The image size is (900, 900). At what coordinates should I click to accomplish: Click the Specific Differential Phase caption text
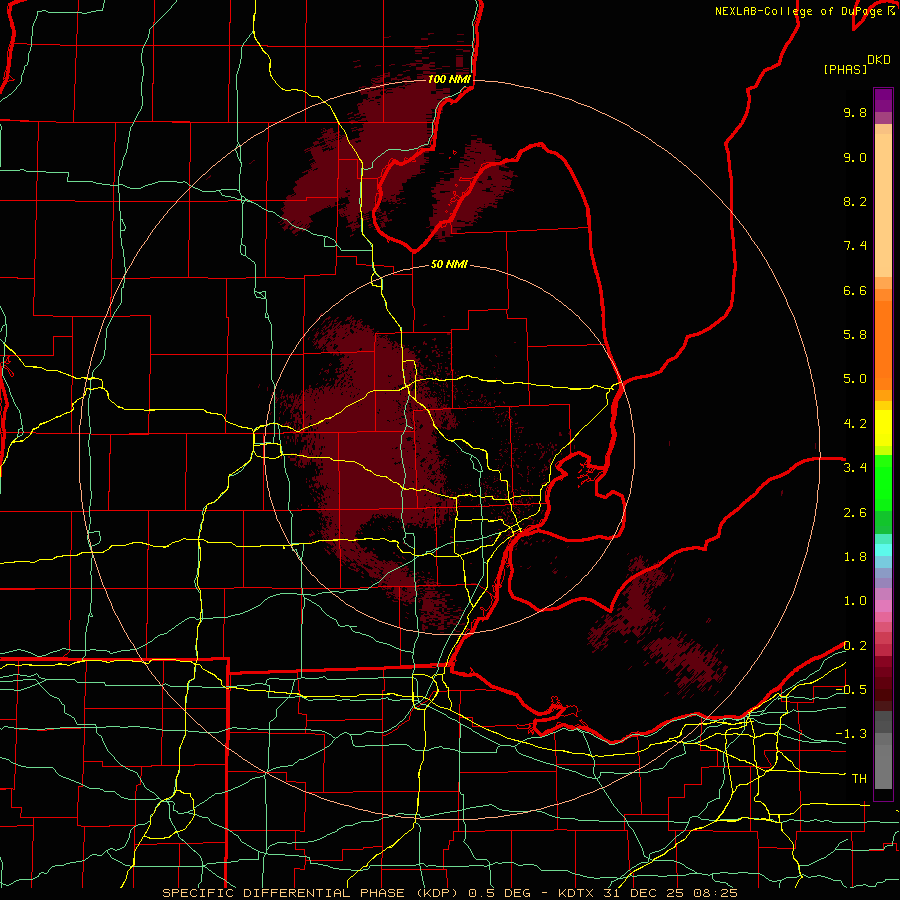(450, 893)
